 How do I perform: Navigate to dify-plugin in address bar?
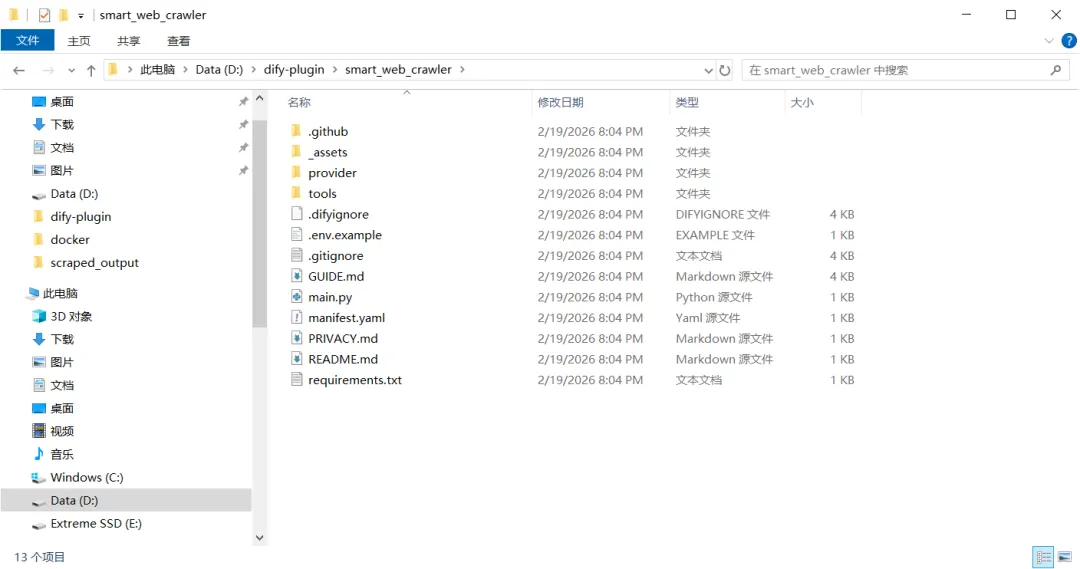[x=294, y=70]
